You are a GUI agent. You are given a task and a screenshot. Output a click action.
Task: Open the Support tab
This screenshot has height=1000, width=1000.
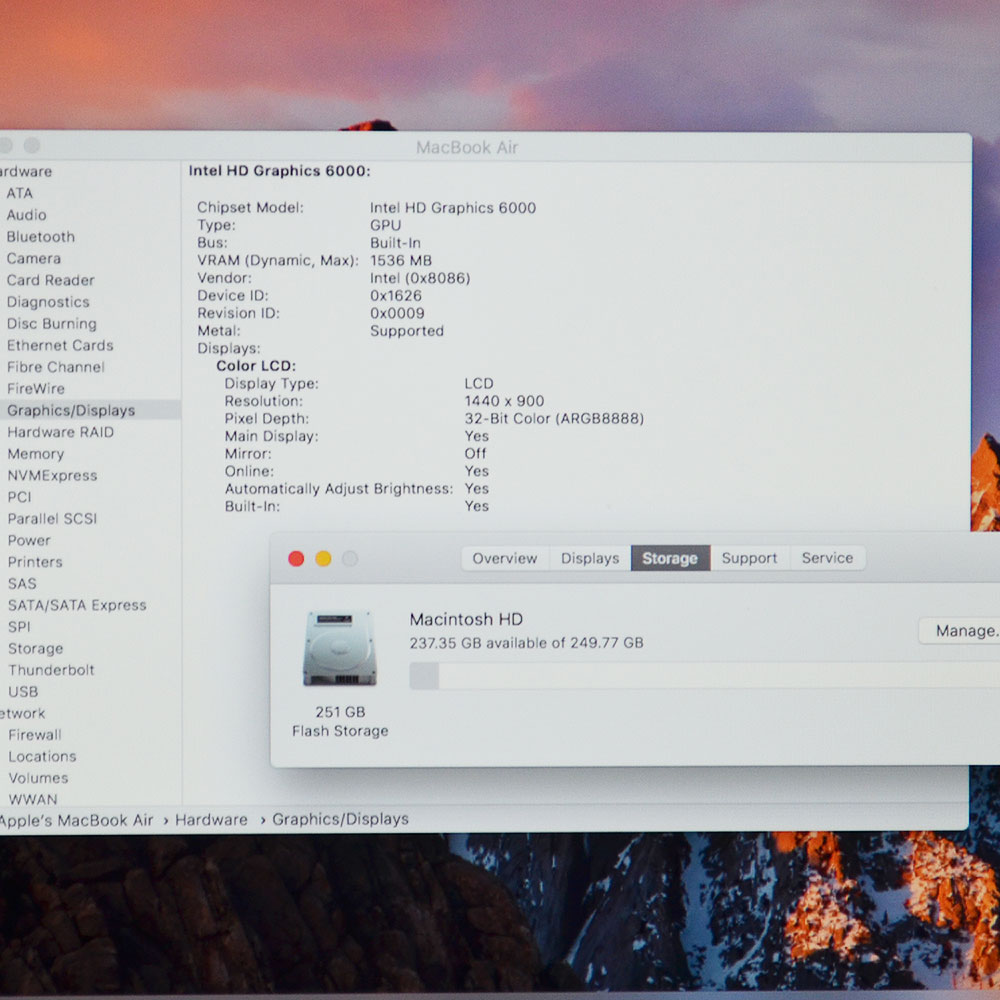(749, 558)
